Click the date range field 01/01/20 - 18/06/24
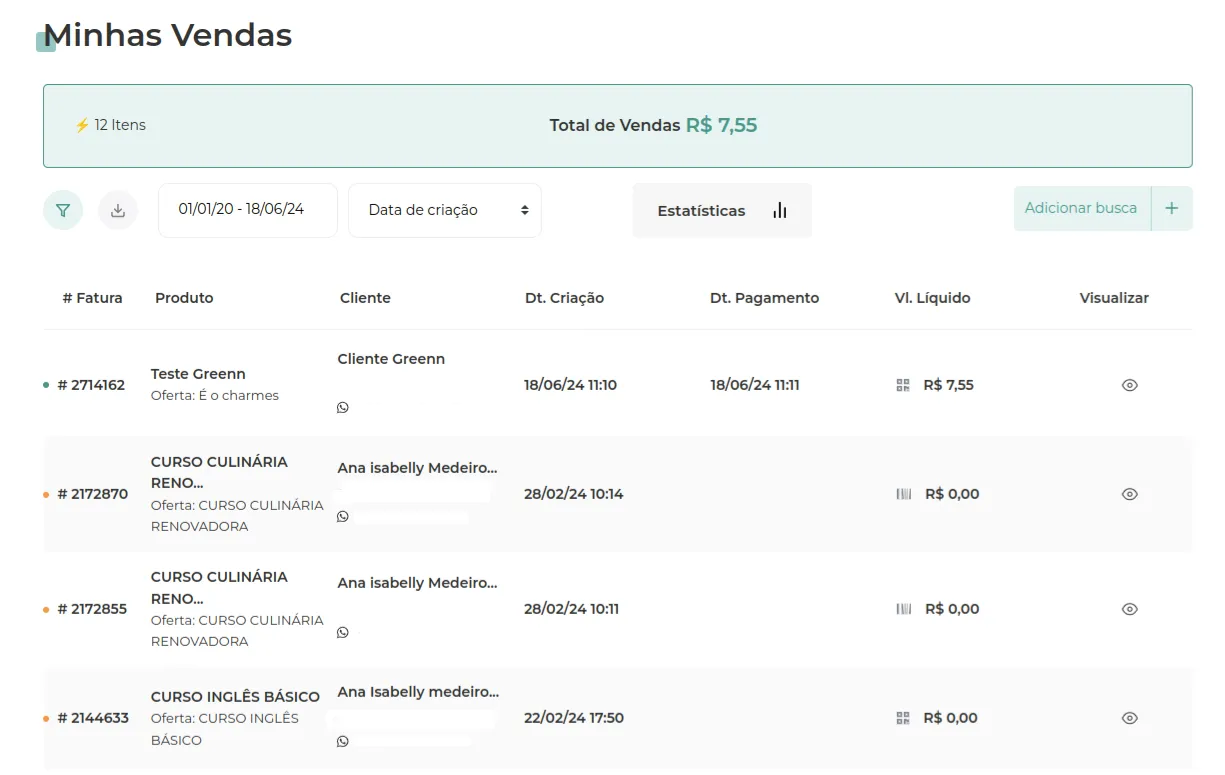 (x=248, y=210)
